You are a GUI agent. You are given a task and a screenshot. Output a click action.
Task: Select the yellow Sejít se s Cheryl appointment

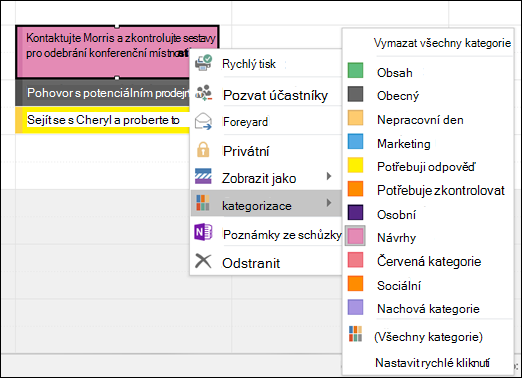103,120
